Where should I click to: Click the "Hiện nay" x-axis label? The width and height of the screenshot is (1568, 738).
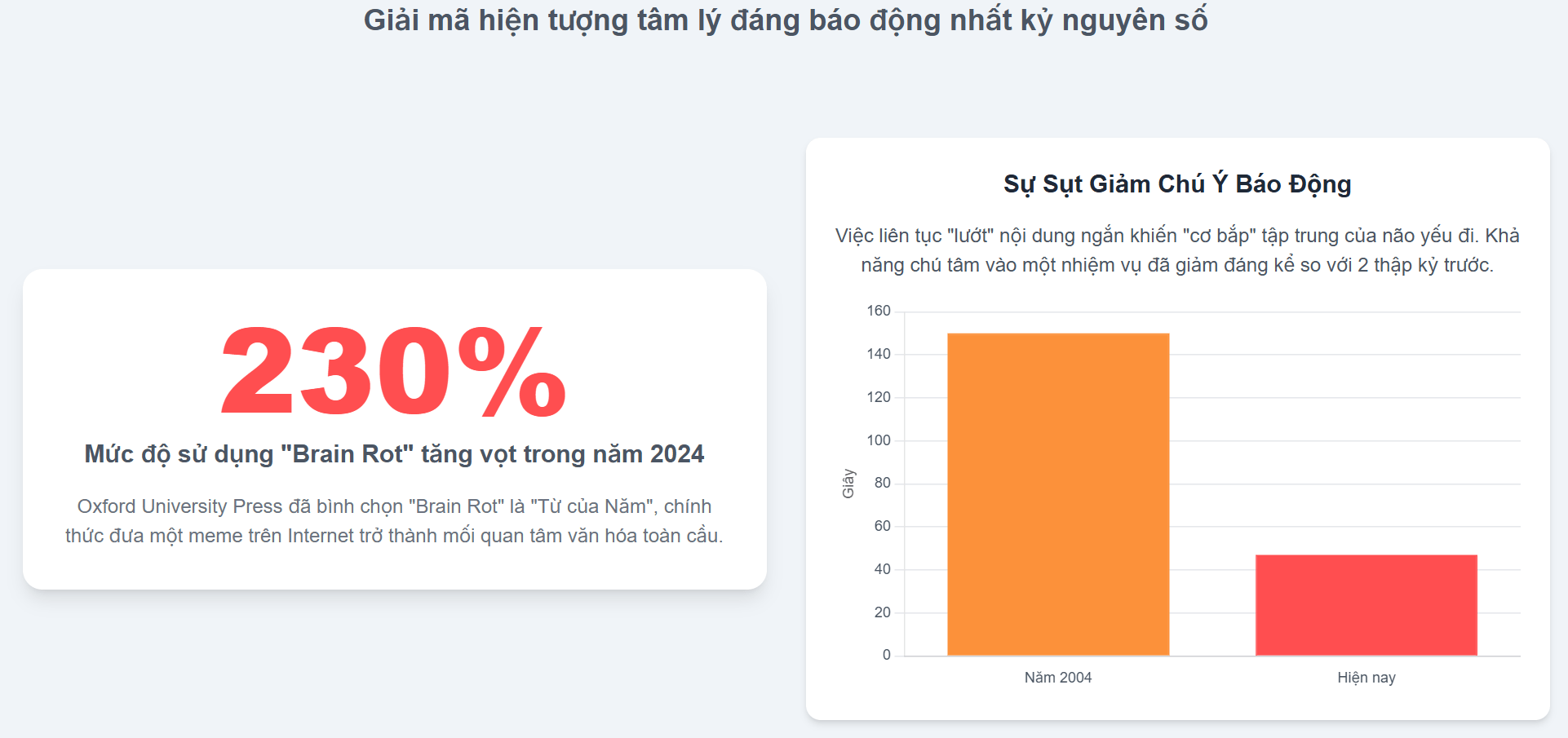(x=1366, y=678)
